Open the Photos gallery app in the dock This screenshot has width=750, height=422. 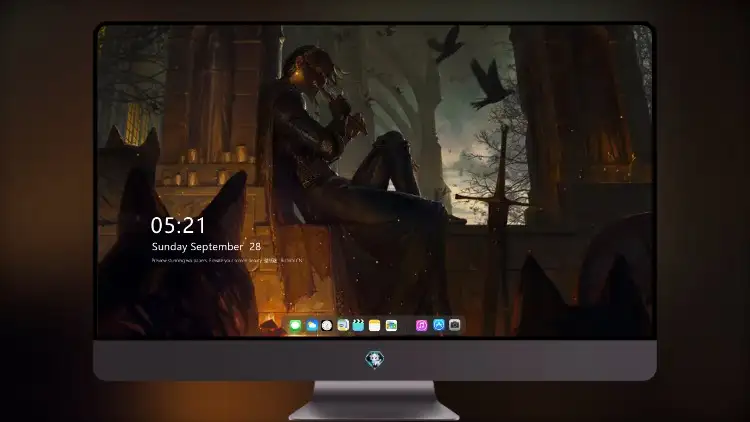click(391, 325)
